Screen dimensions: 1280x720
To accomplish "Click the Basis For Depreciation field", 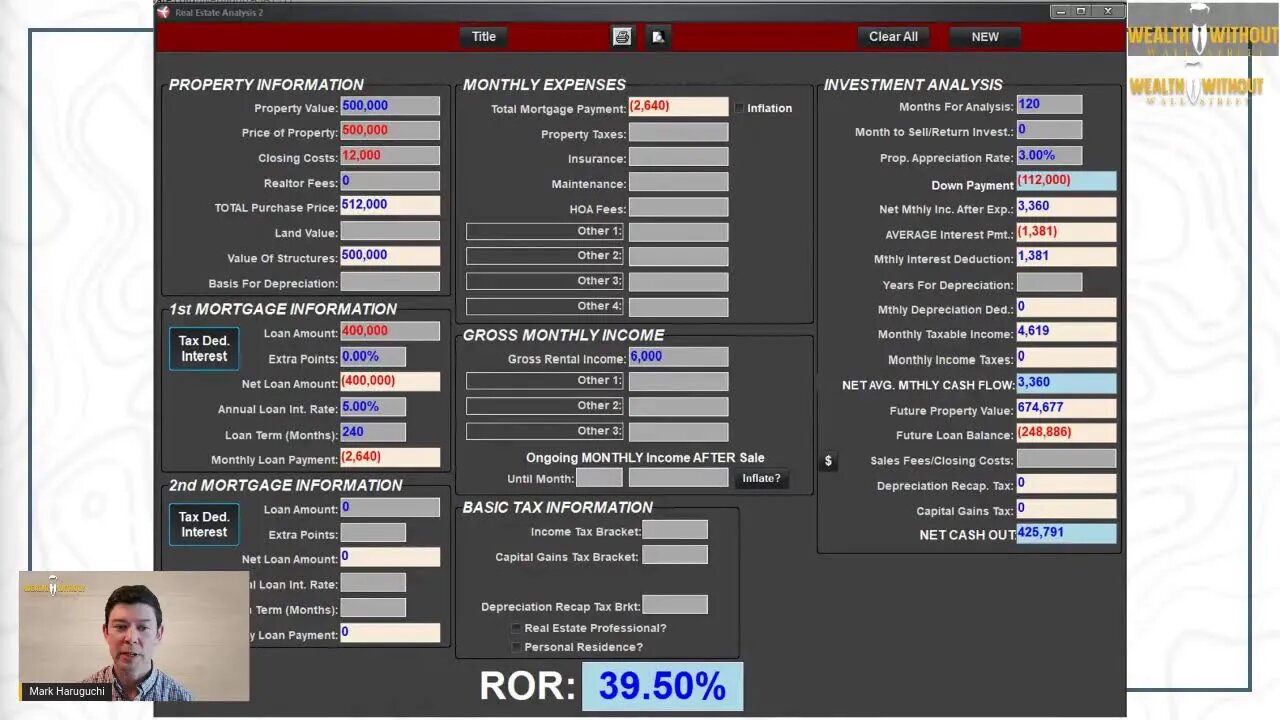I will pos(390,282).
